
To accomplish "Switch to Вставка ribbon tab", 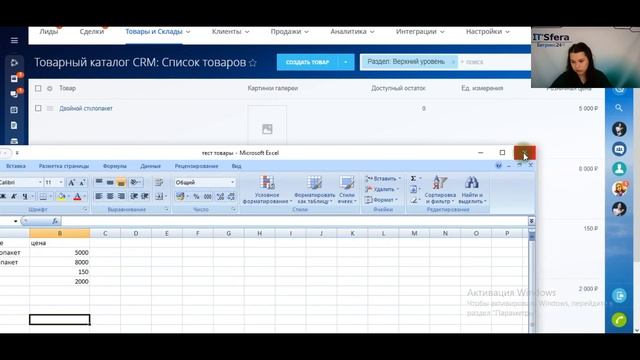I will pyautogui.click(x=16, y=166).
